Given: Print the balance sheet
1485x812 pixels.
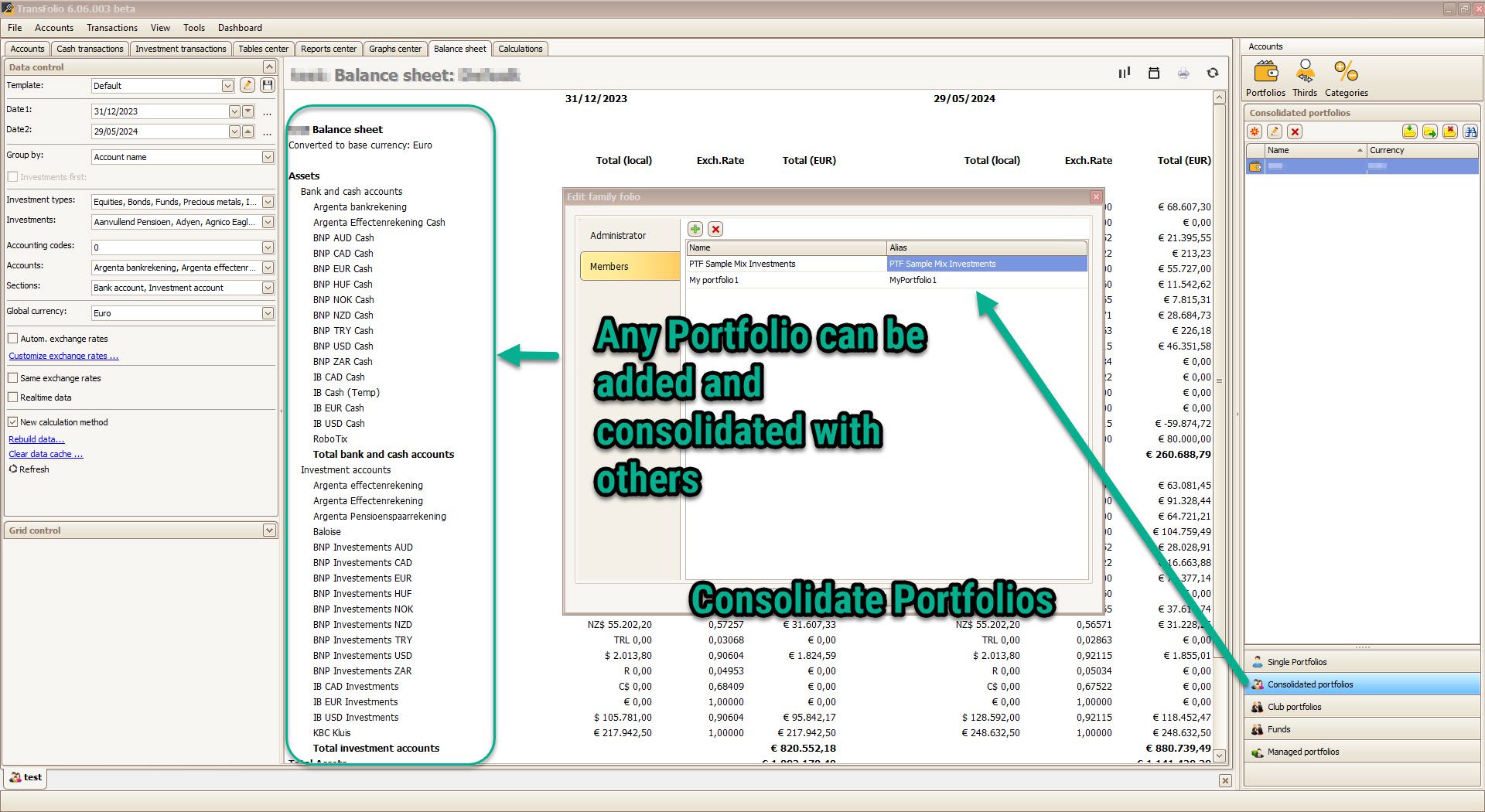Looking at the screenshot, I should (x=1183, y=73).
